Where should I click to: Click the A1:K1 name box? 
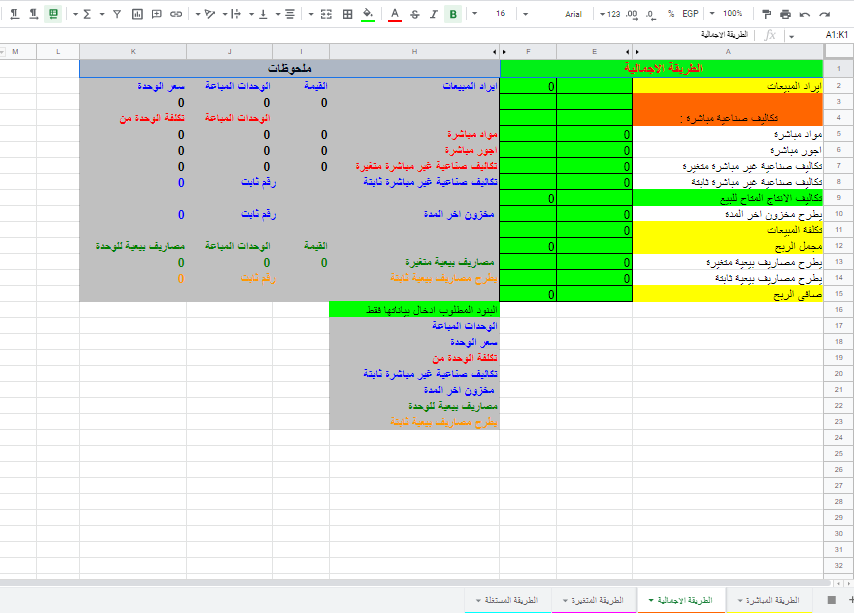coord(836,34)
